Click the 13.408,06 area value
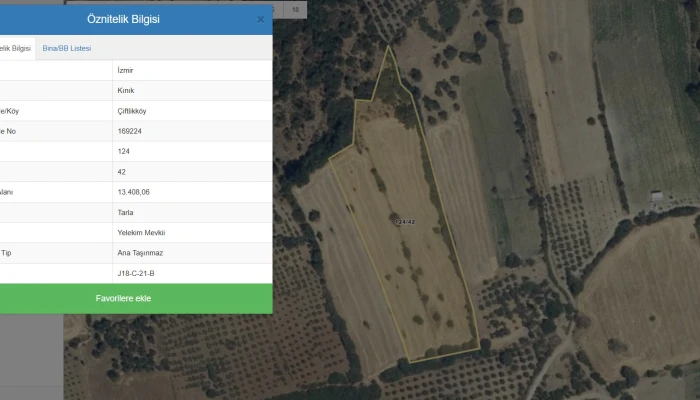The height and width of the screenshot is (400, 700). (x=133, y=192)
